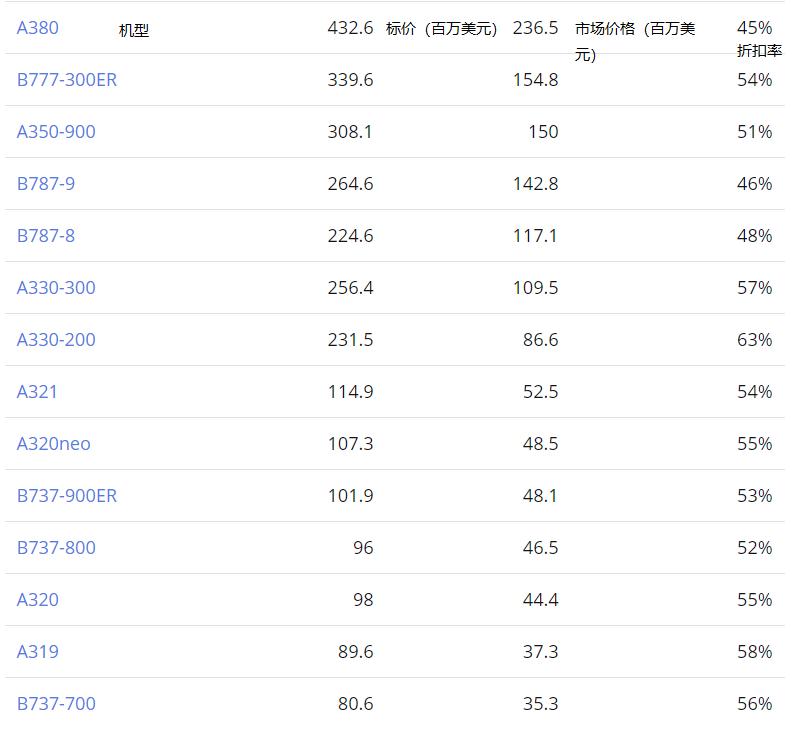Select B737-900ER market price 48.1
The image size is (796, 733).
(541, 495)
